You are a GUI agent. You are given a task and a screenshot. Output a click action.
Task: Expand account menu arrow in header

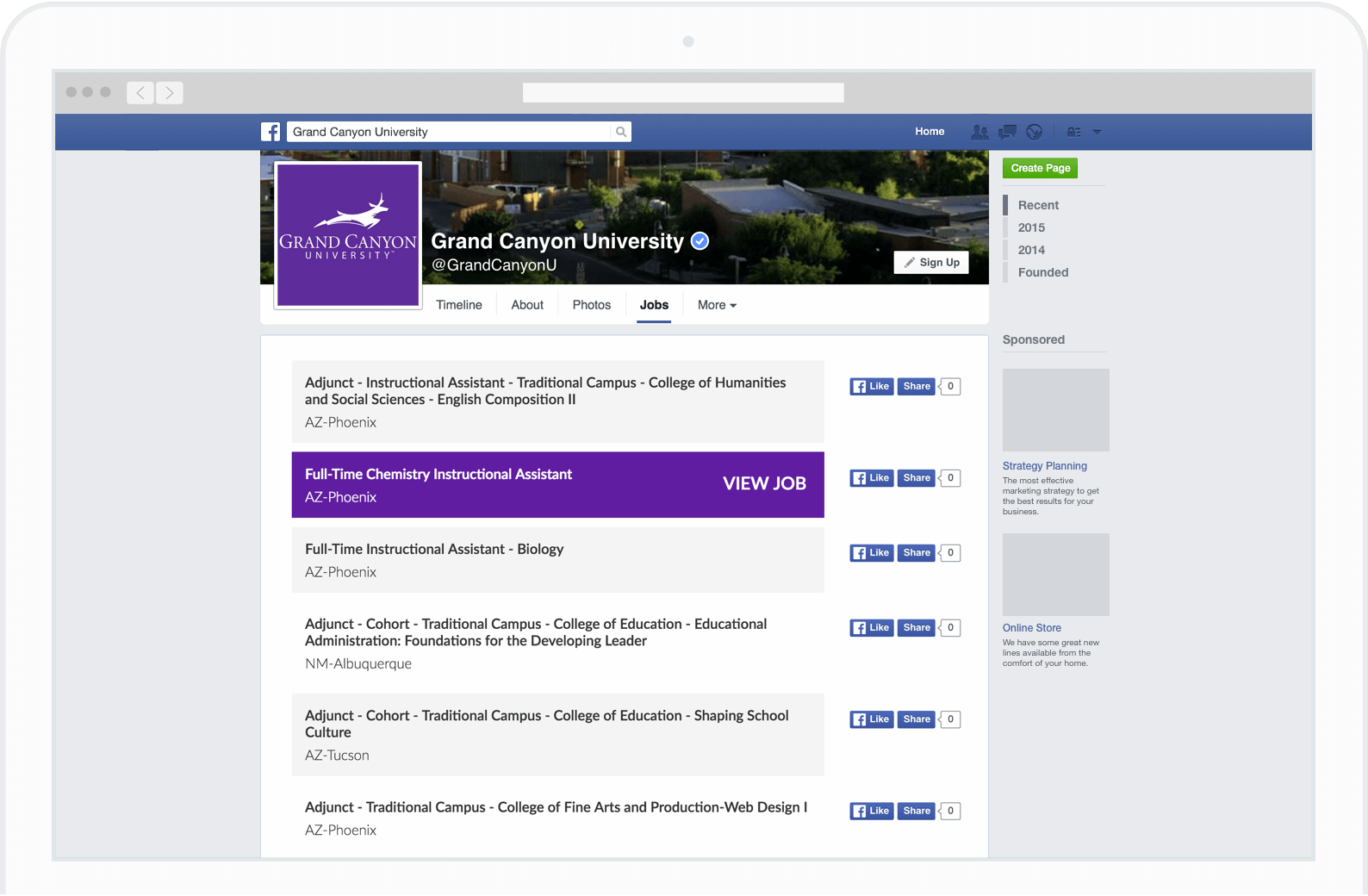click(x=1097, y=132)
